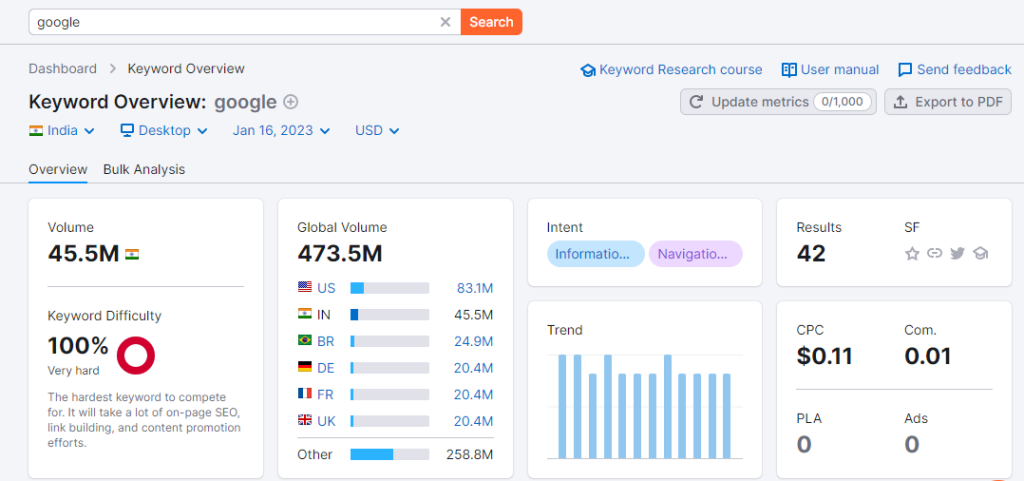Viewport: 1024px width, 481px height.
Task: Click the red Keyword Difficulty donut chart
Action: pos(136,356)
